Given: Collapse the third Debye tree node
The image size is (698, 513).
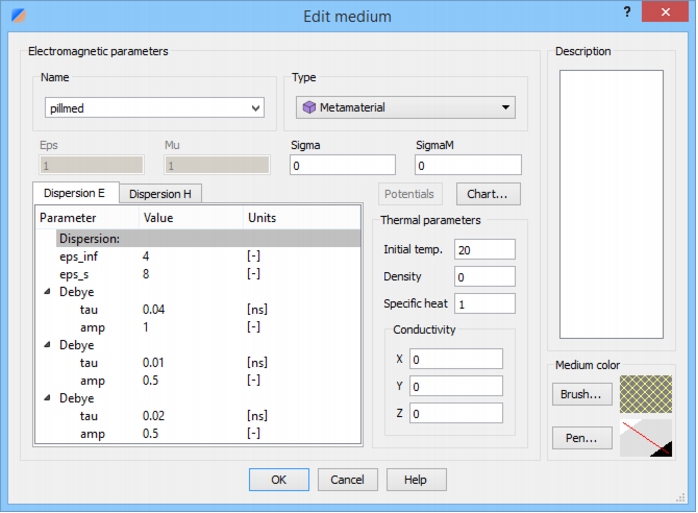Looking at the screenshot, I should (47, 398).
